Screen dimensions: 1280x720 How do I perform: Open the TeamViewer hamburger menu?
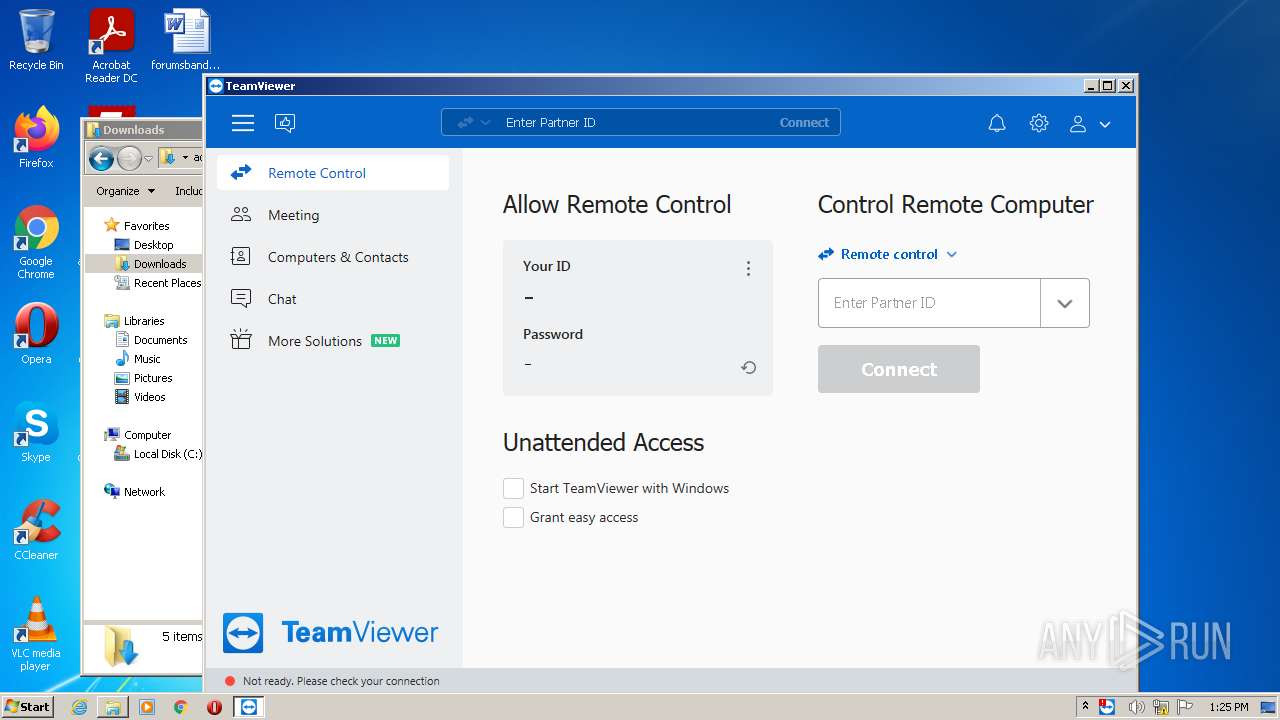pyautogui.click(x=242, y=123)
